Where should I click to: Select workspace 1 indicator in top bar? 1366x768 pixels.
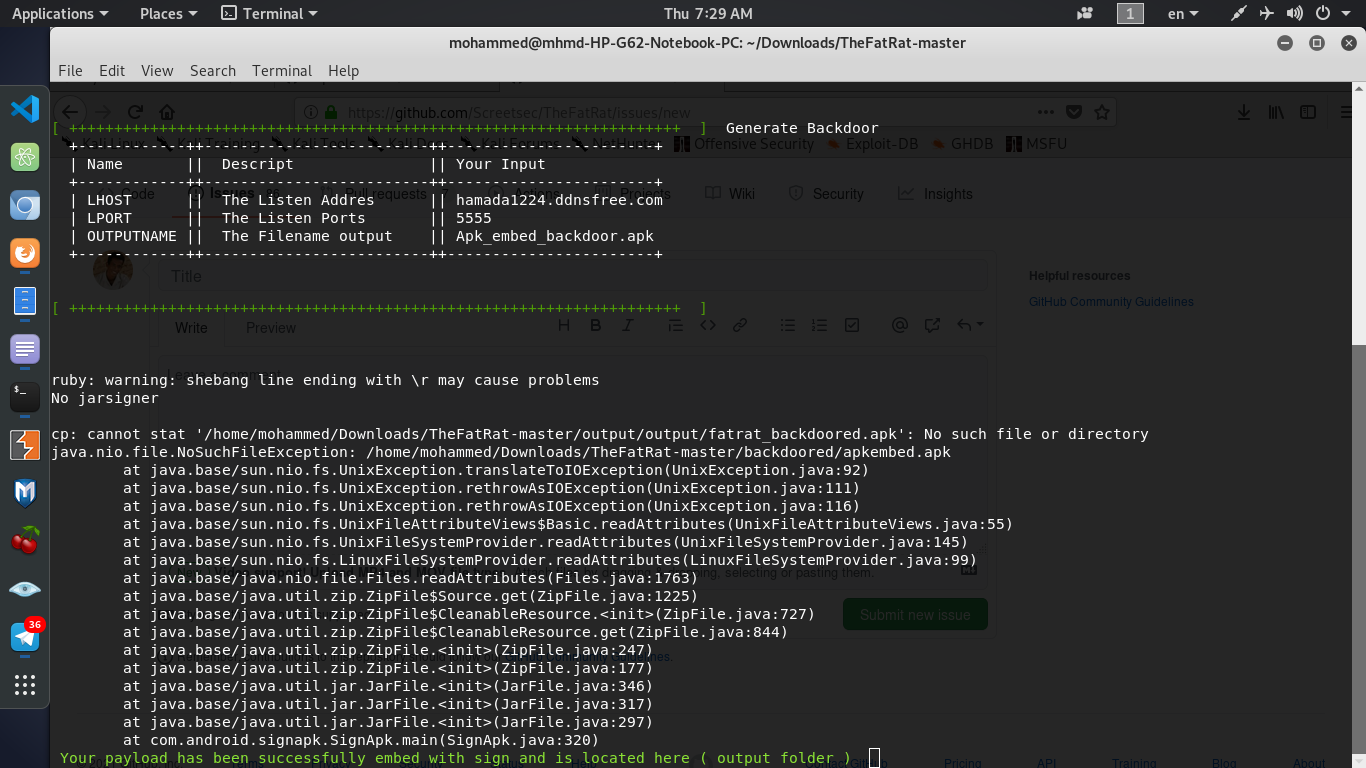pos(1130,14)
